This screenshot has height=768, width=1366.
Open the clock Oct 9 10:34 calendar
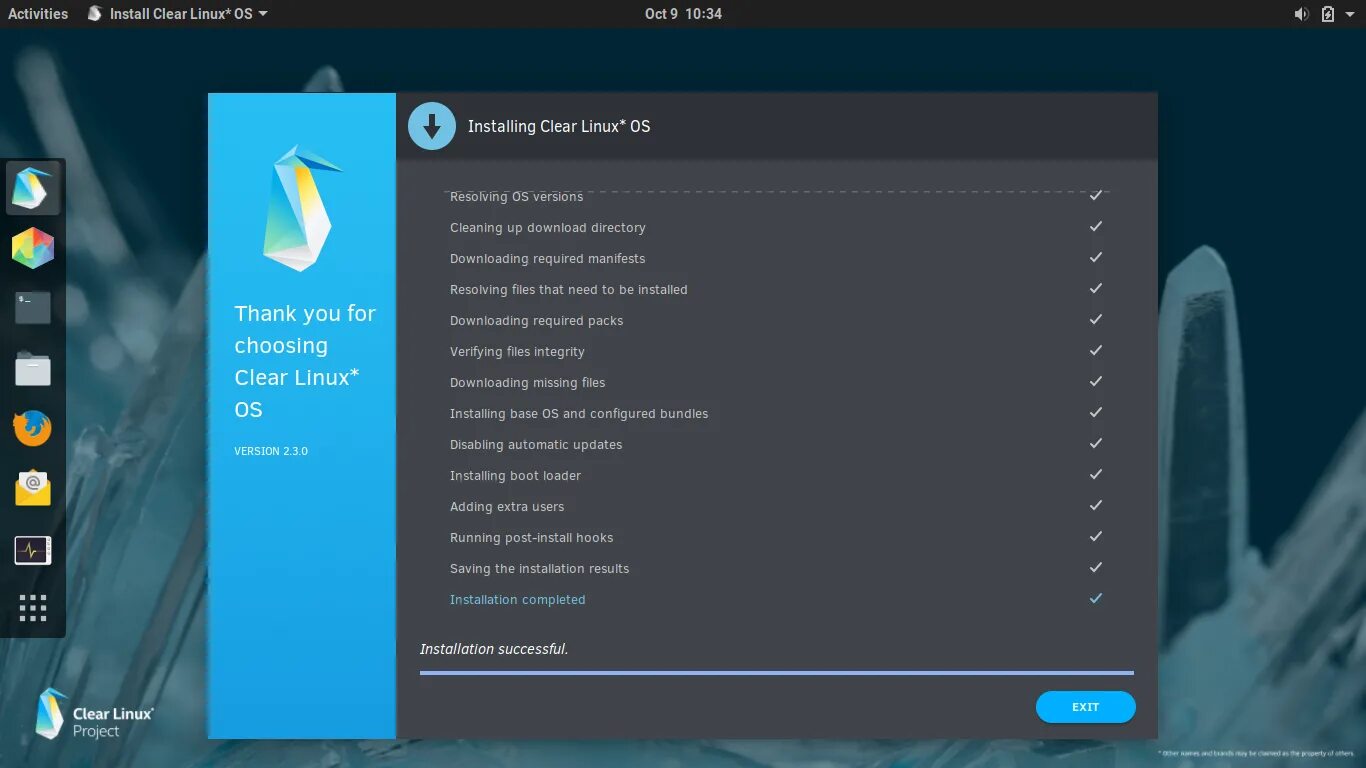(x=683, y=14)
